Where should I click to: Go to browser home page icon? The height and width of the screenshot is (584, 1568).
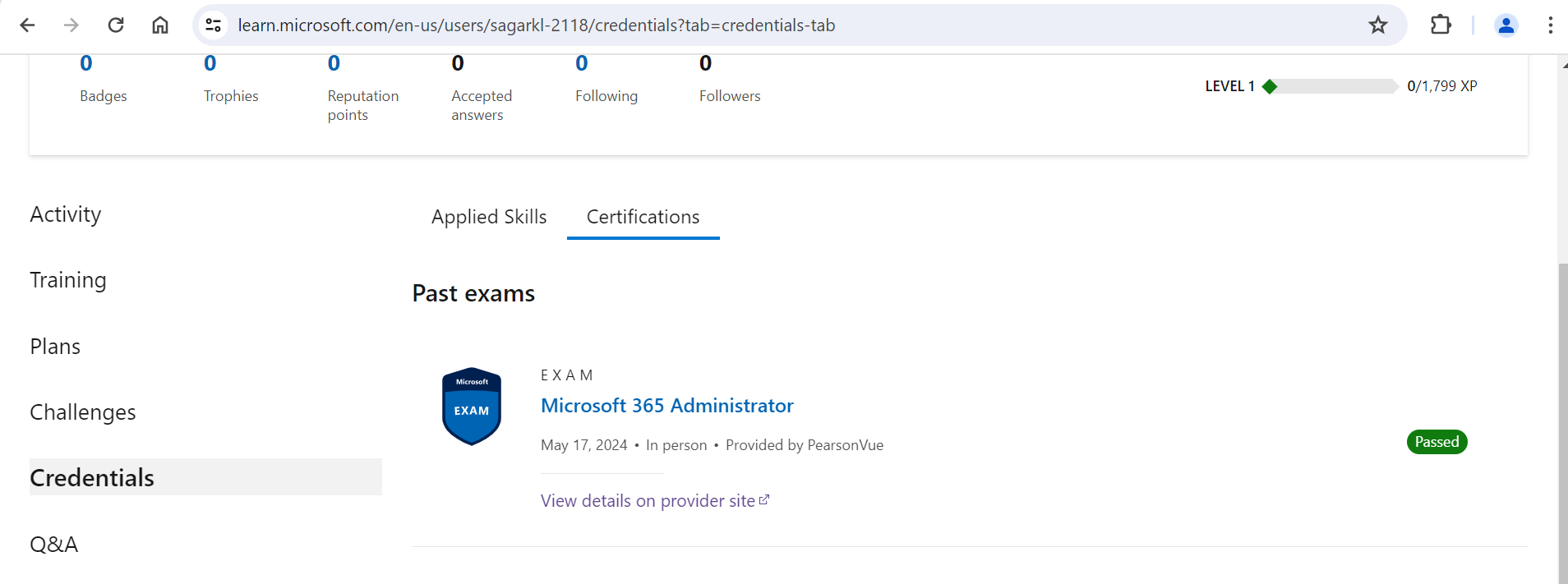pos(160,25)
